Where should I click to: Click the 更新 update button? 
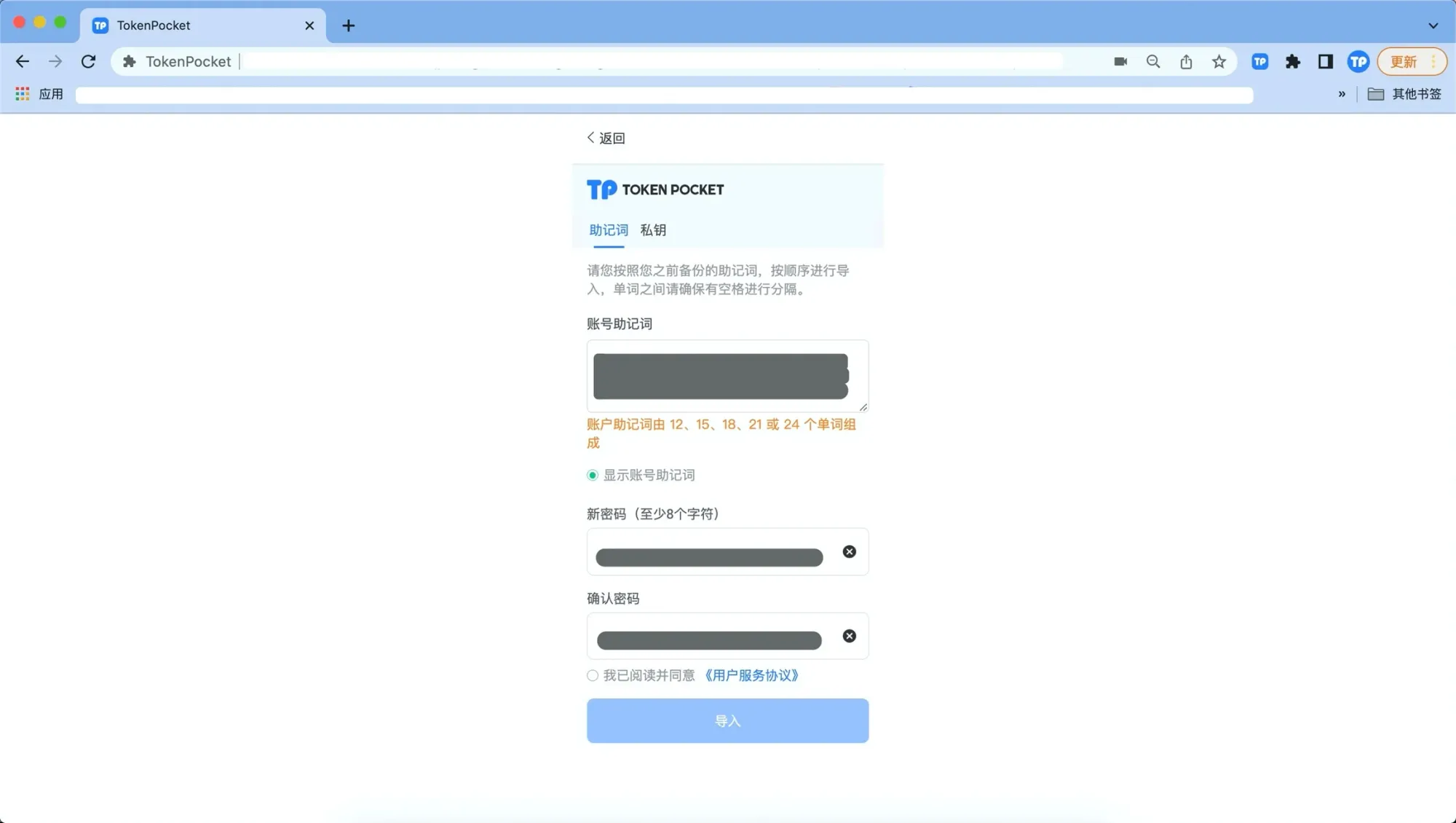tap(1412, 62)
